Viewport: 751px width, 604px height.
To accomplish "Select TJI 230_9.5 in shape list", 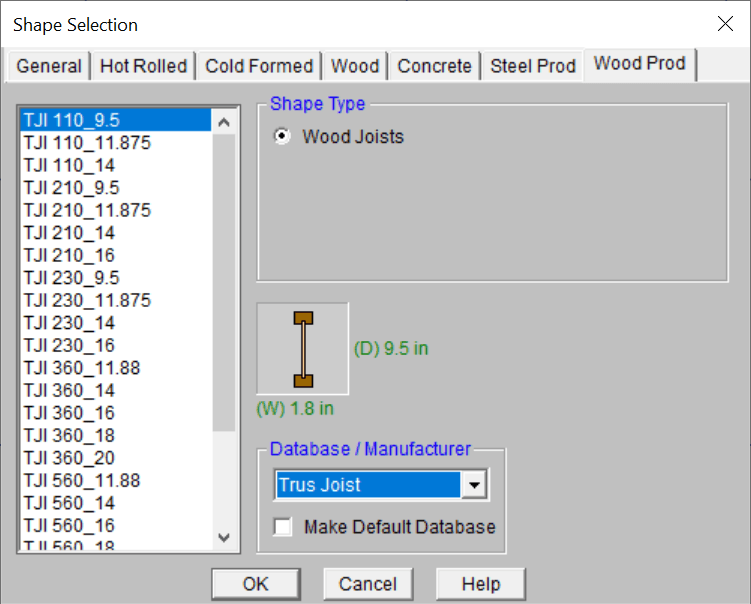I will 71,278.
